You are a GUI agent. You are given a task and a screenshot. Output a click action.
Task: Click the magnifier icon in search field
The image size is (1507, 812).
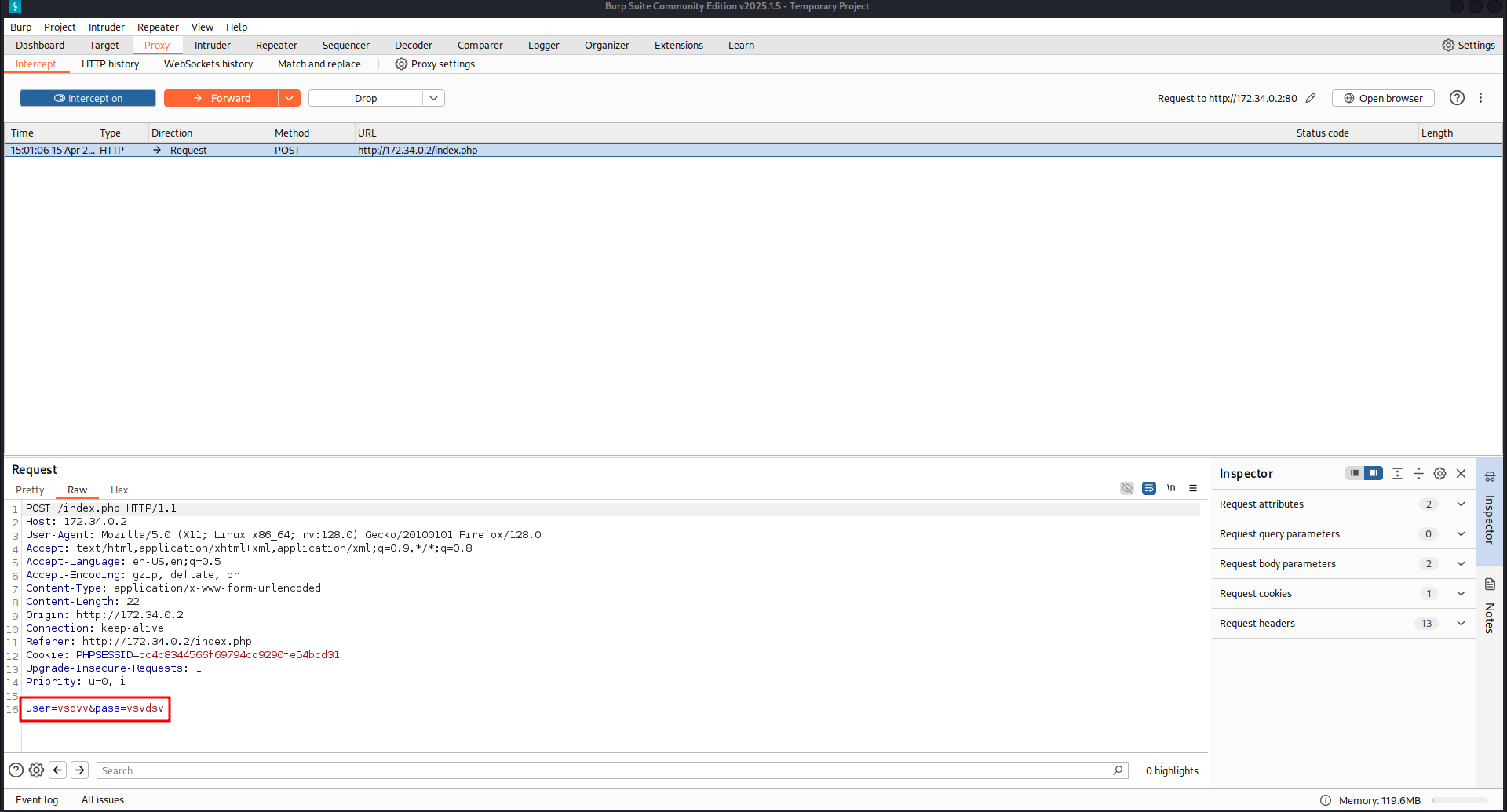point(1118,770)
